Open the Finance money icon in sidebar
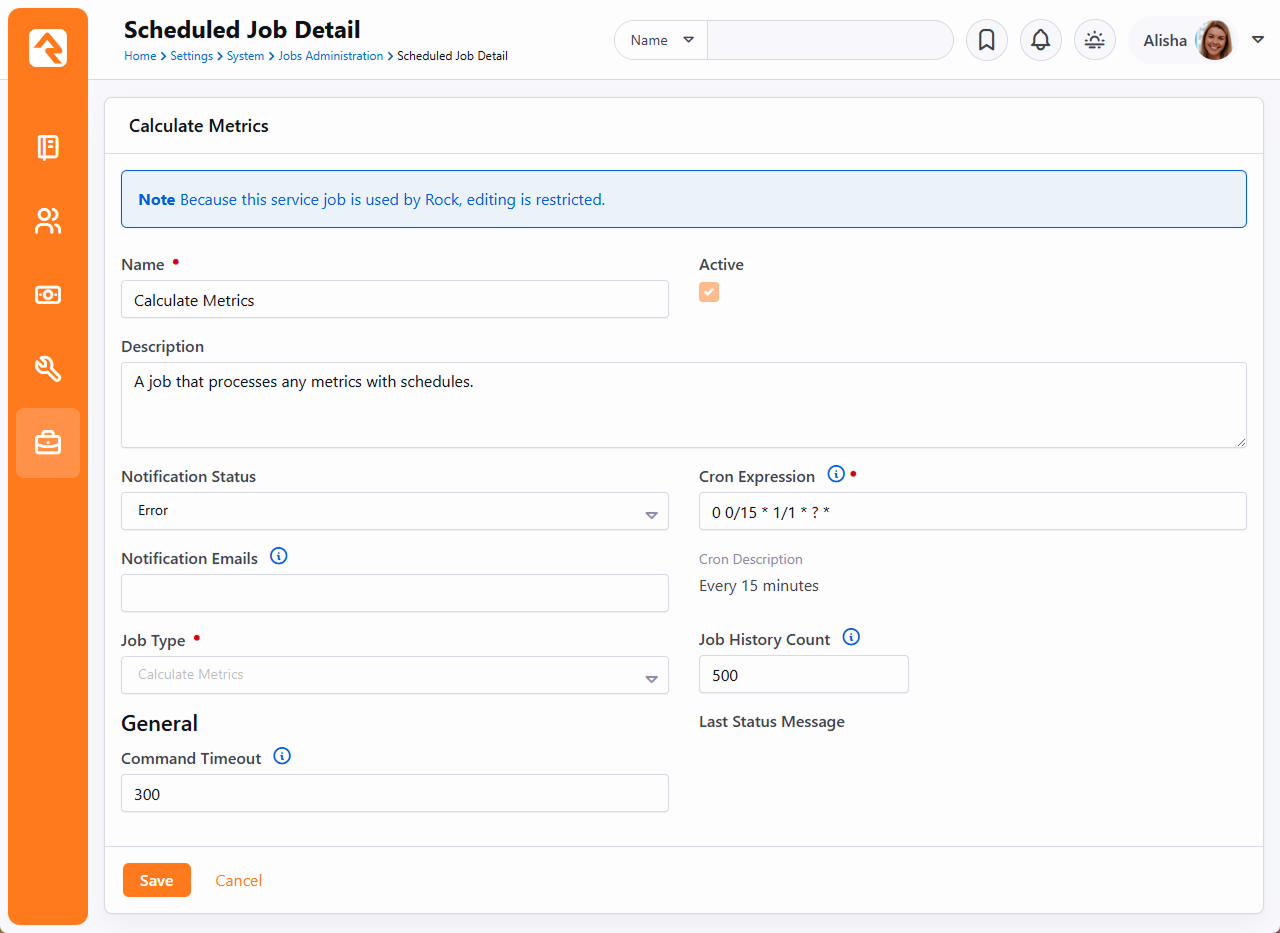This screenshot has width=1280, height=933. click(x=48, y=295)
